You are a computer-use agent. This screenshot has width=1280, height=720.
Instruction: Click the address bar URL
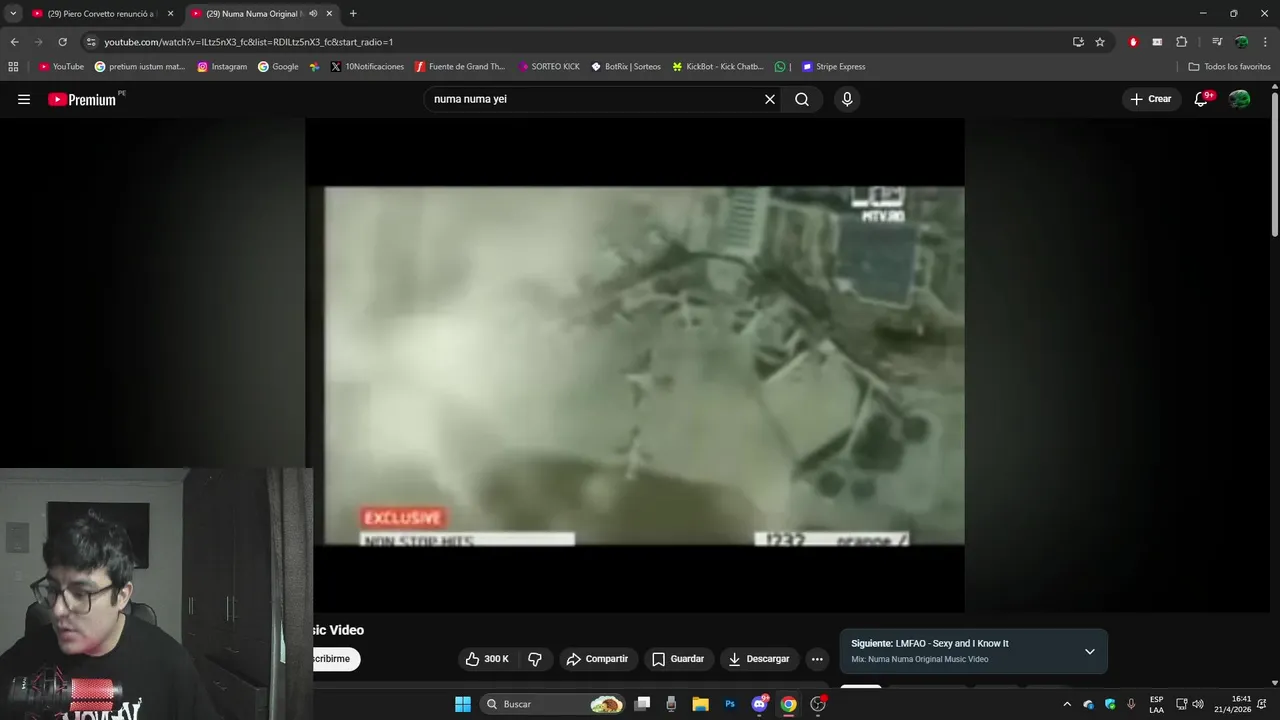249,42
